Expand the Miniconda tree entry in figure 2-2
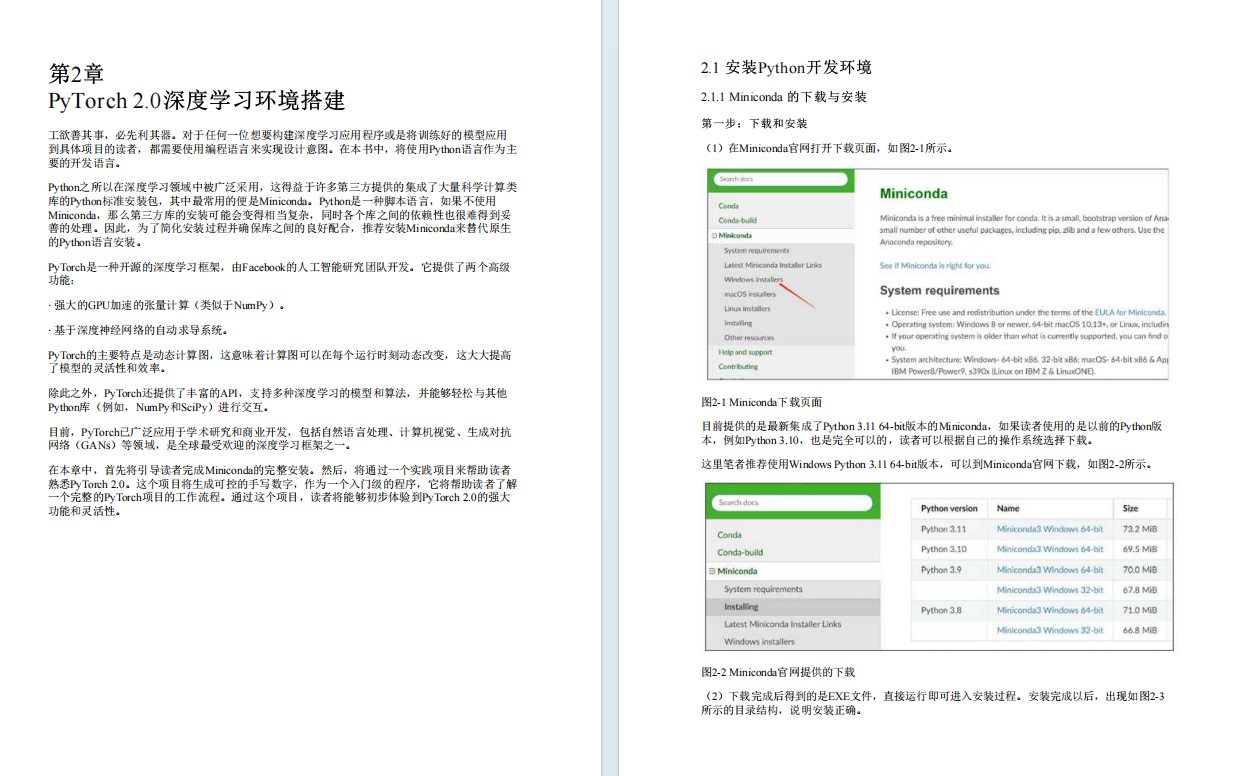Image resolution: width=1233 pixels, height=776 pixels. coord(710,571)
